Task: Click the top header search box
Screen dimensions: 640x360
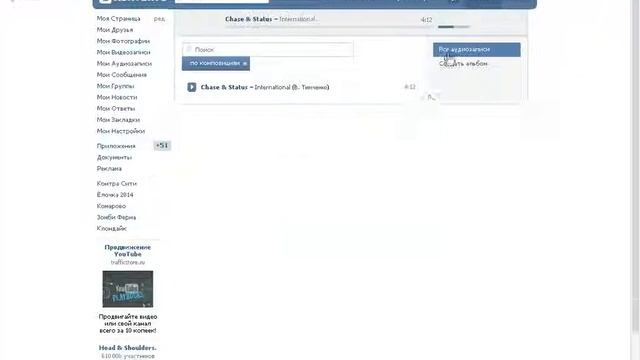Action: [222, 1]
